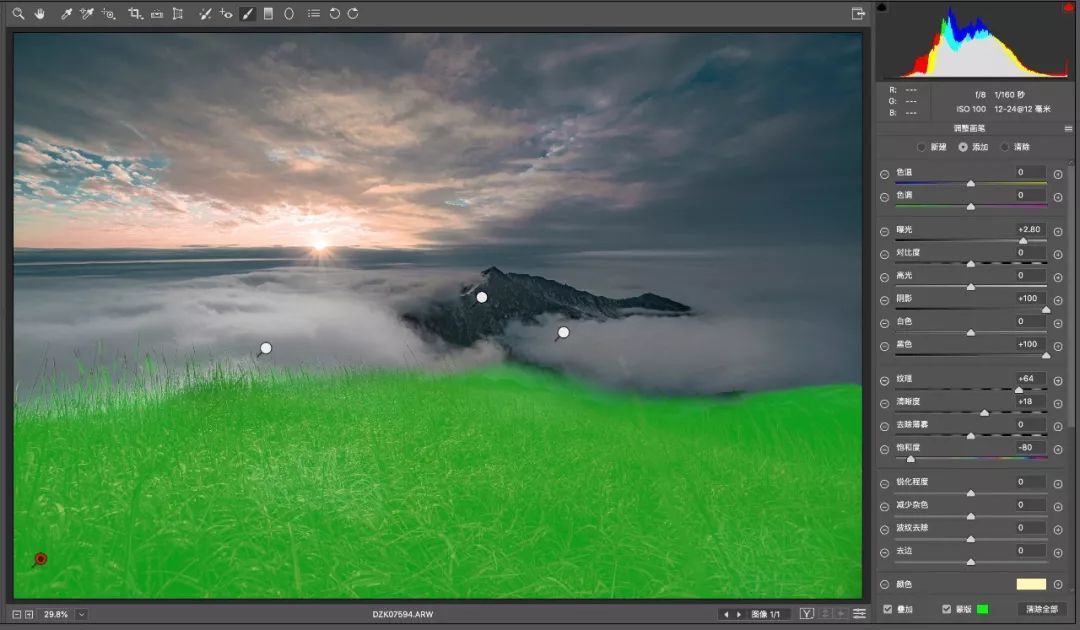Choose the Crop tool
This screenshot has height=630, width=1080.
pos(135,13)
